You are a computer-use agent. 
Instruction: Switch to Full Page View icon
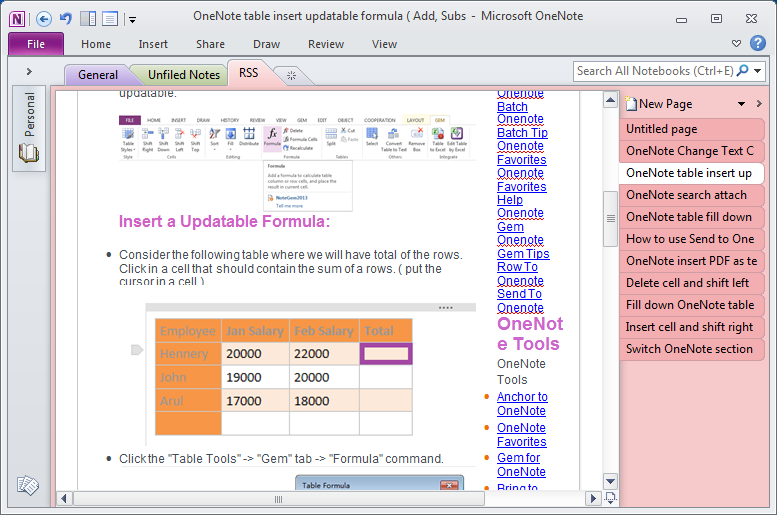(x=110, y=19)
